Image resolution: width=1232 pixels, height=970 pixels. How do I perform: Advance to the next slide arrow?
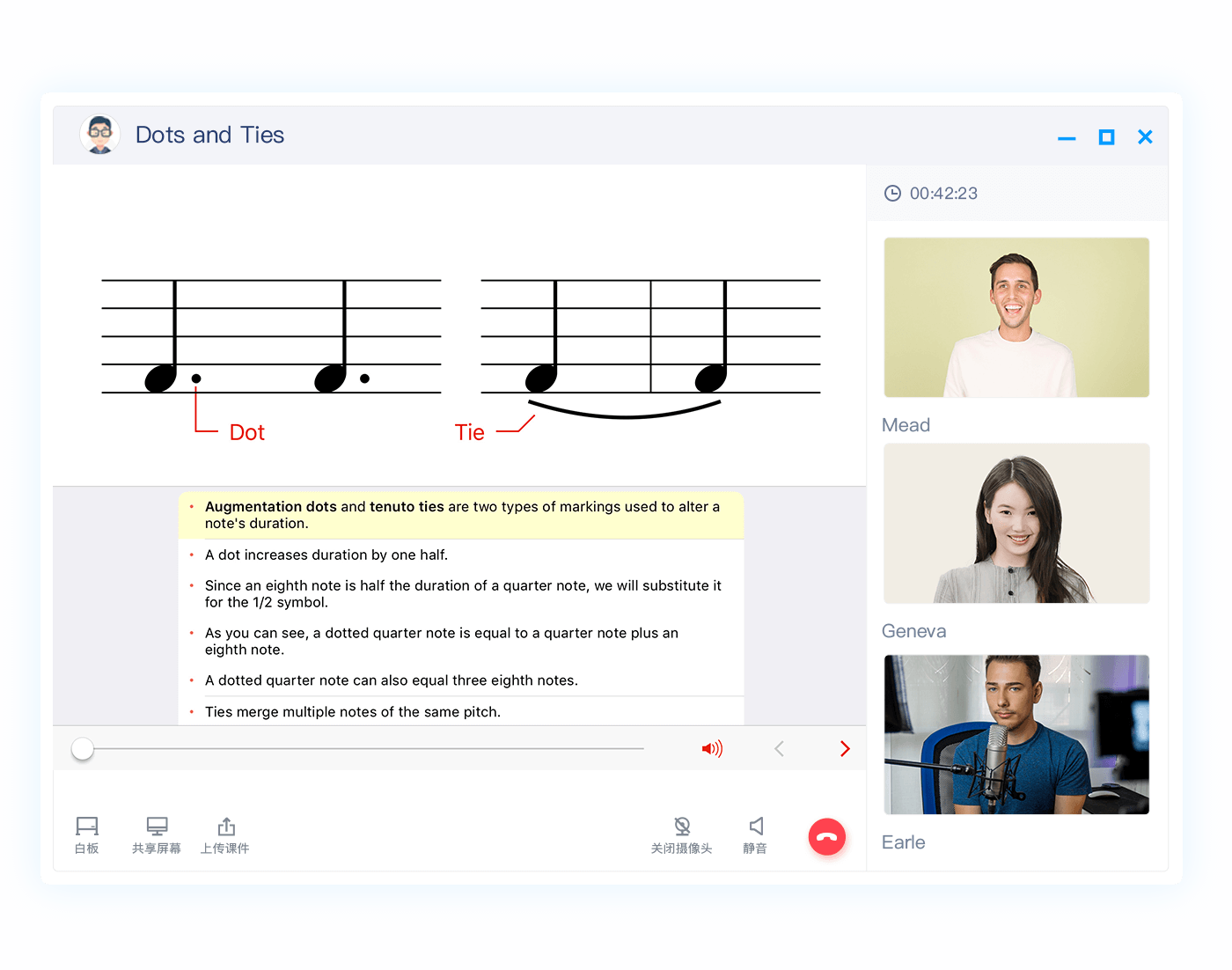845,749
